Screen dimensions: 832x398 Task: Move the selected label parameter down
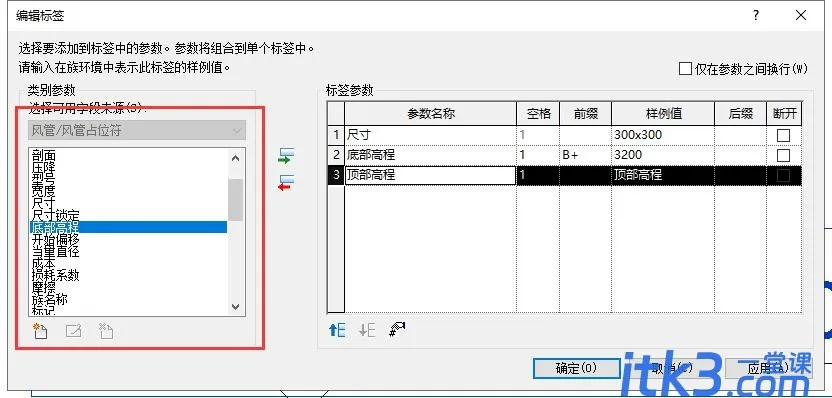pos(367,330)
